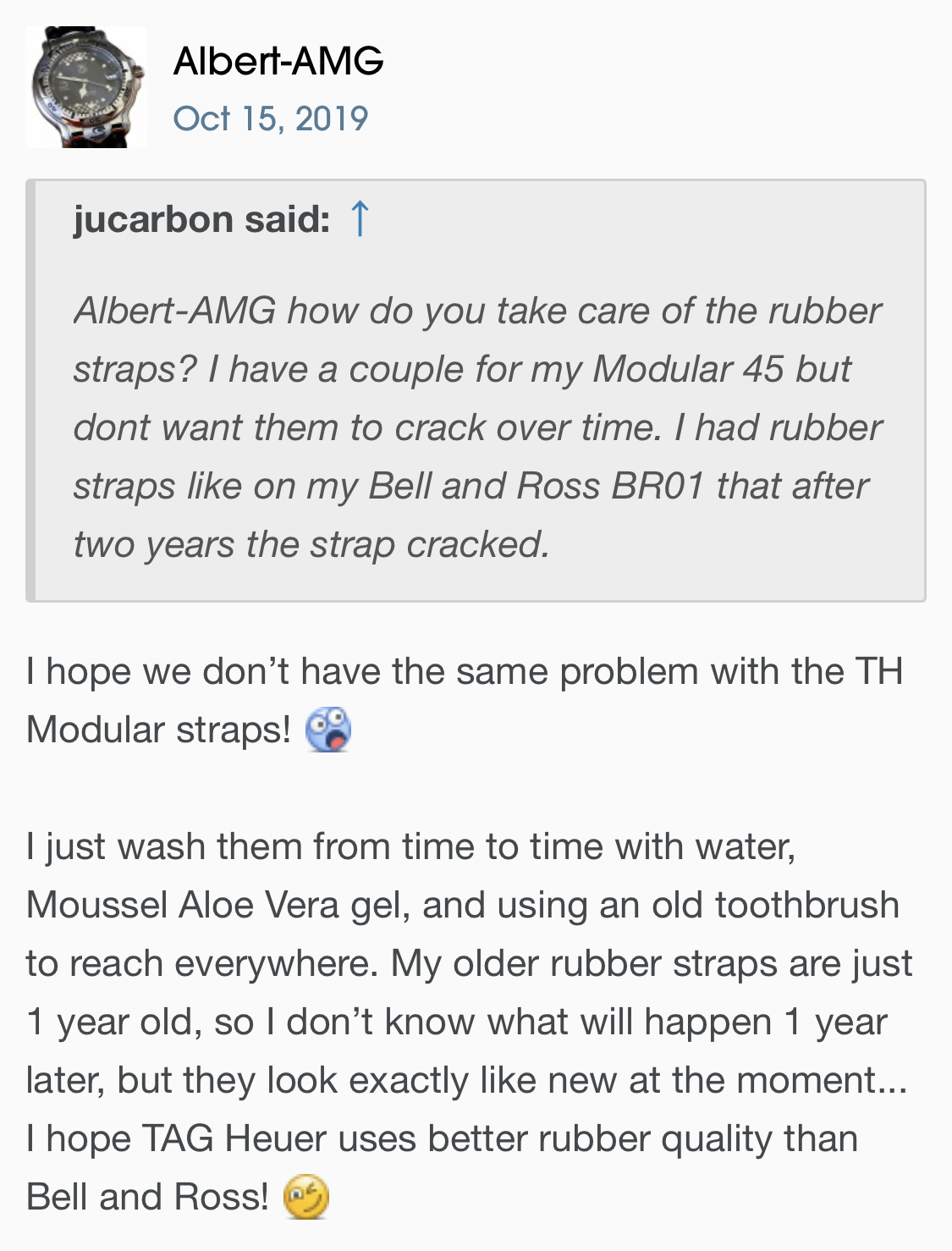Screen dimensions: 952x1251
Task: Click the winking yellow emoji
Action: click(x=305, y=1198)
